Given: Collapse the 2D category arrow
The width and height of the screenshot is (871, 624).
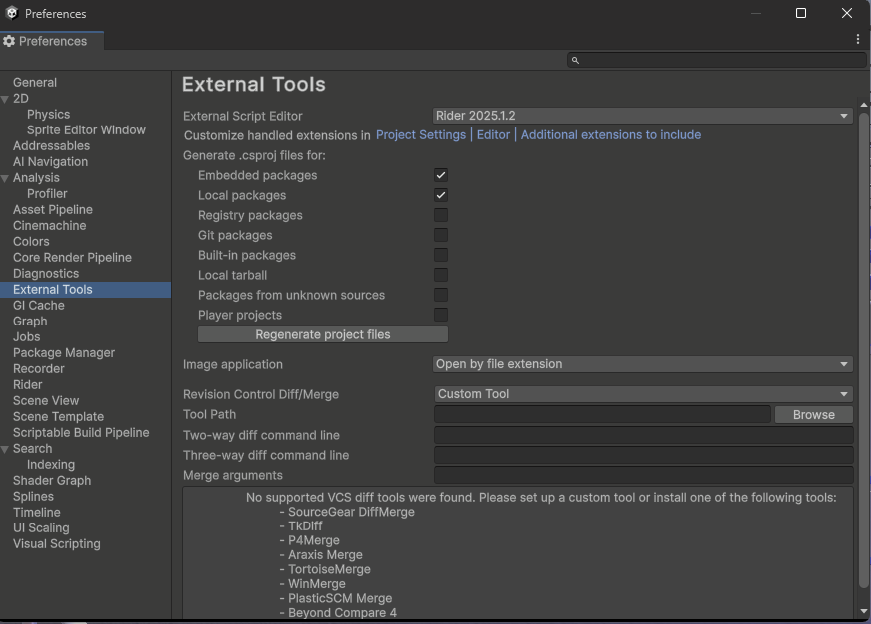Looking at the screenshot, I should [x=6, y=99].
